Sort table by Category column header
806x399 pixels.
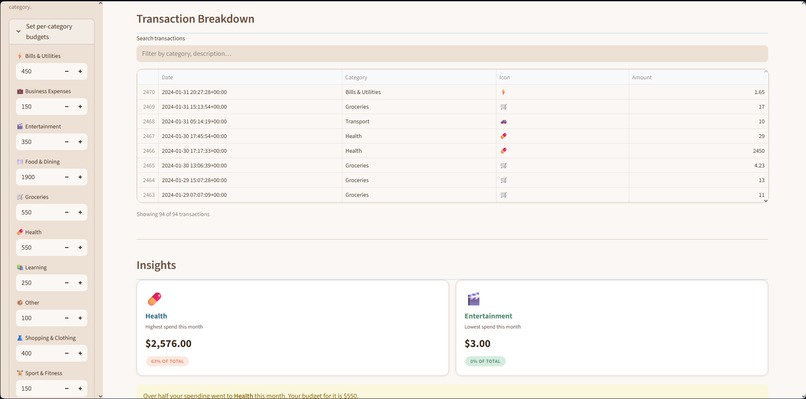419,78
